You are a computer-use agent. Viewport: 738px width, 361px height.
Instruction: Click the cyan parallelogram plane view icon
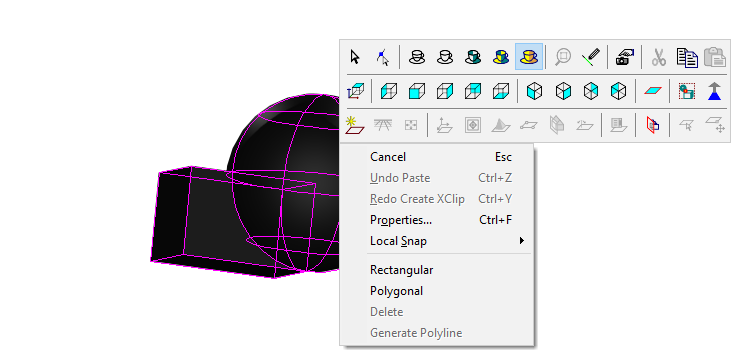653,91
